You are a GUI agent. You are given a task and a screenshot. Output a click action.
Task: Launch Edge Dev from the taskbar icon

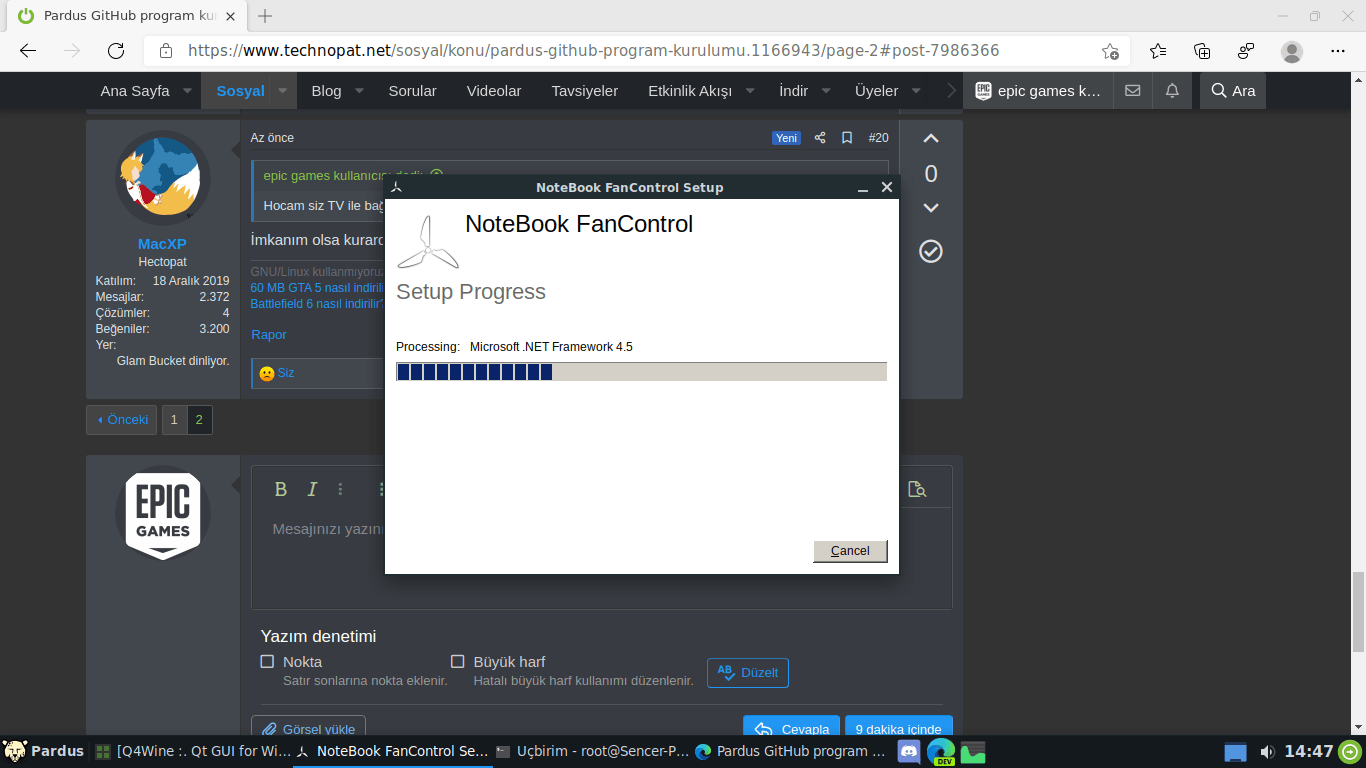[941, 752]
